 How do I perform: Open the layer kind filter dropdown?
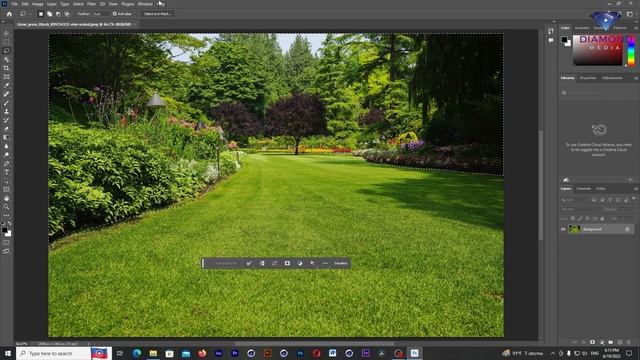coord(574,200)
